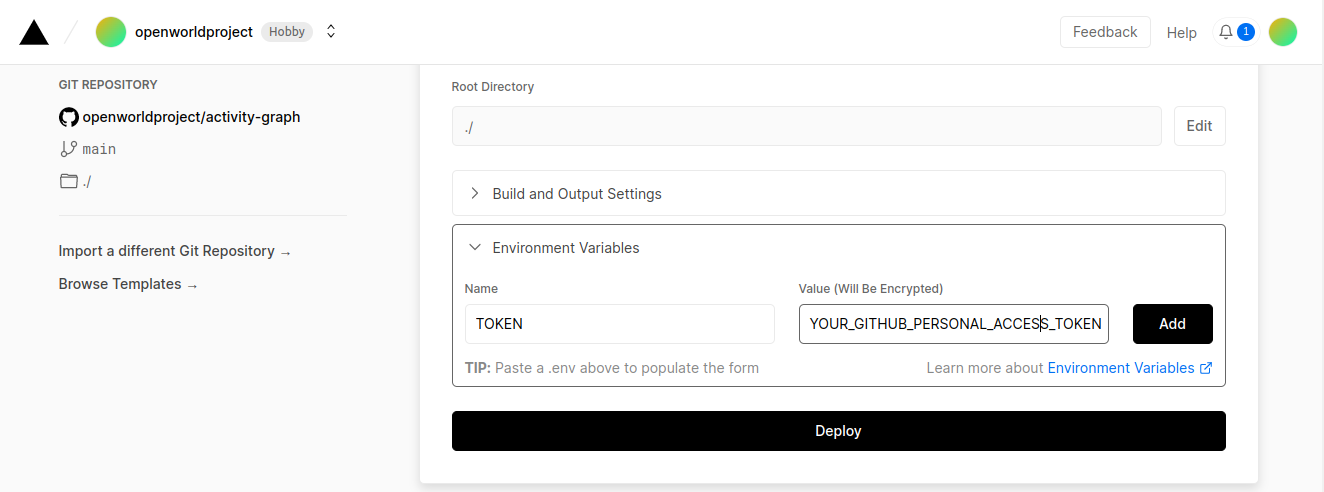Click the folder icon in the sidebar
The height and width of the screenshot is (492, 1324).
[68, 181]
